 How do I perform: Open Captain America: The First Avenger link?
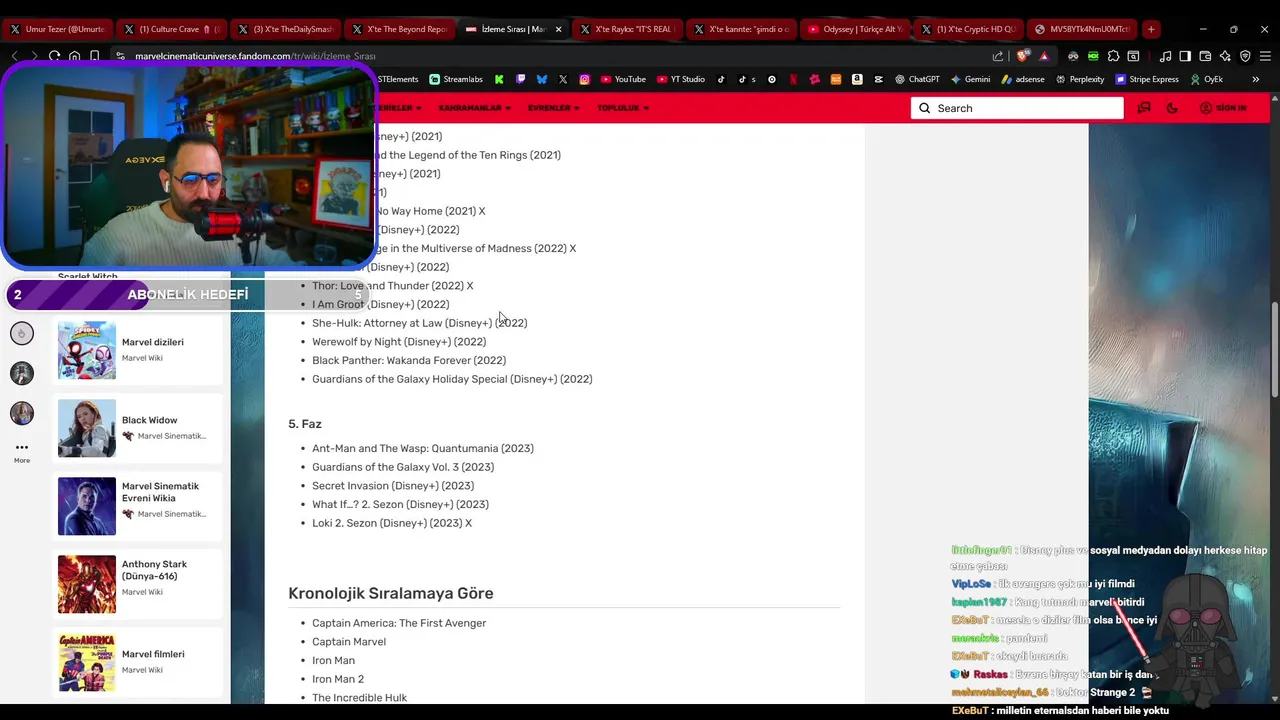tap(399, 623)
